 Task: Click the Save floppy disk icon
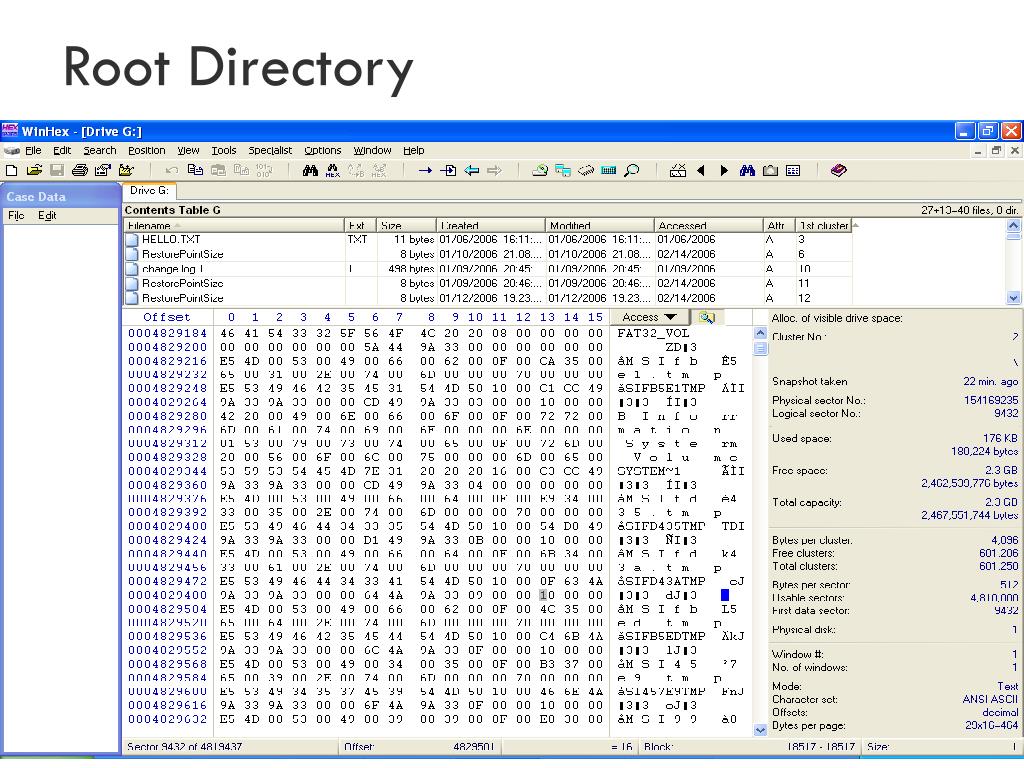[x=57, y=171]
